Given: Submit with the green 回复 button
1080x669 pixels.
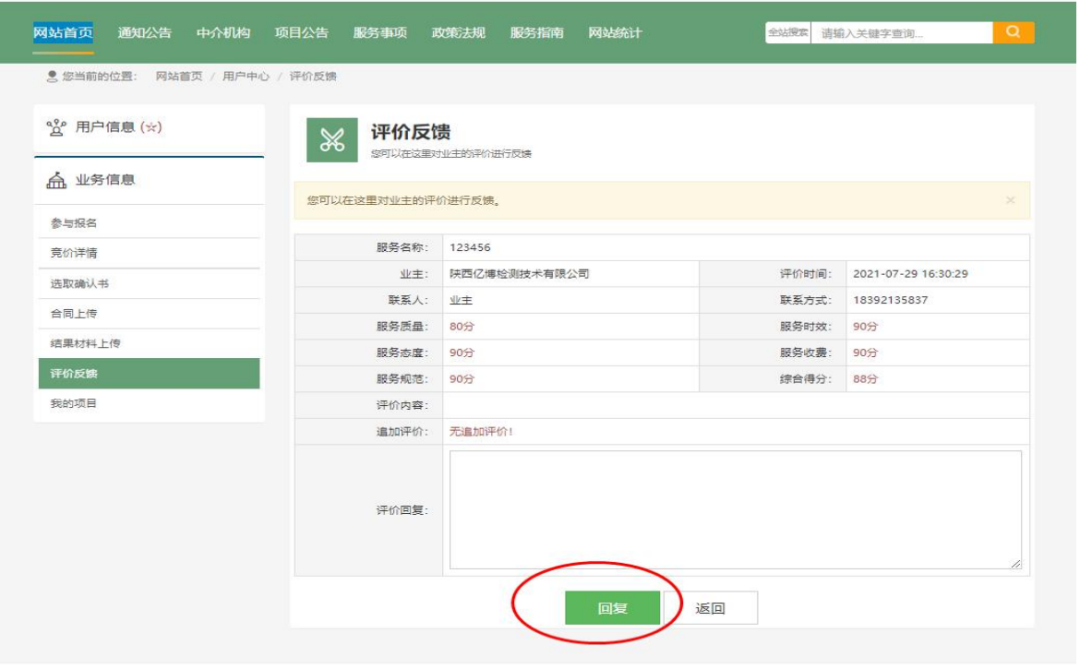Looking at the screenshot, I should pyautogui.click(x=612, y=608).
